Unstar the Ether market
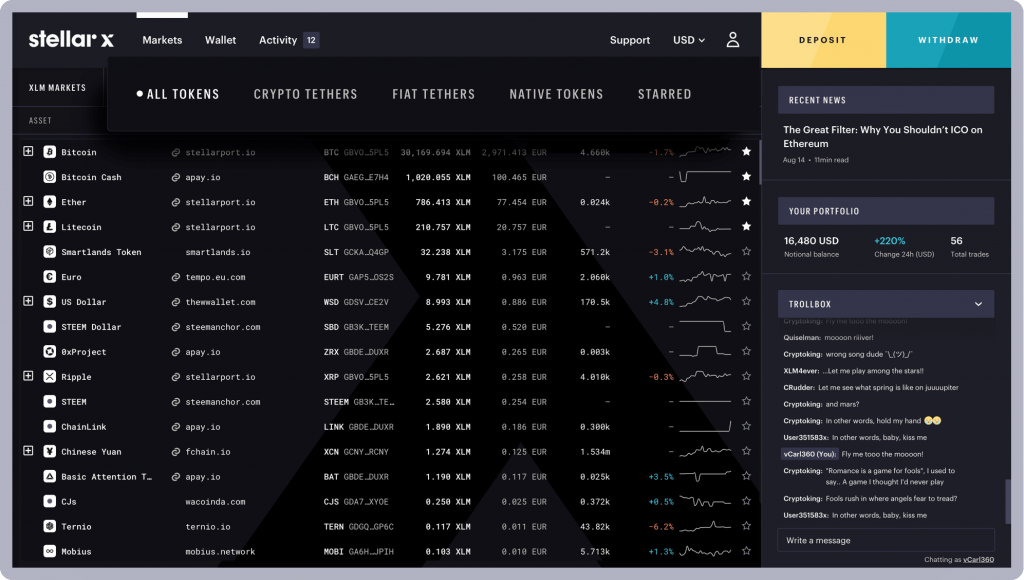The width and height of the screenshot is (1024, 580). point(746,201)
